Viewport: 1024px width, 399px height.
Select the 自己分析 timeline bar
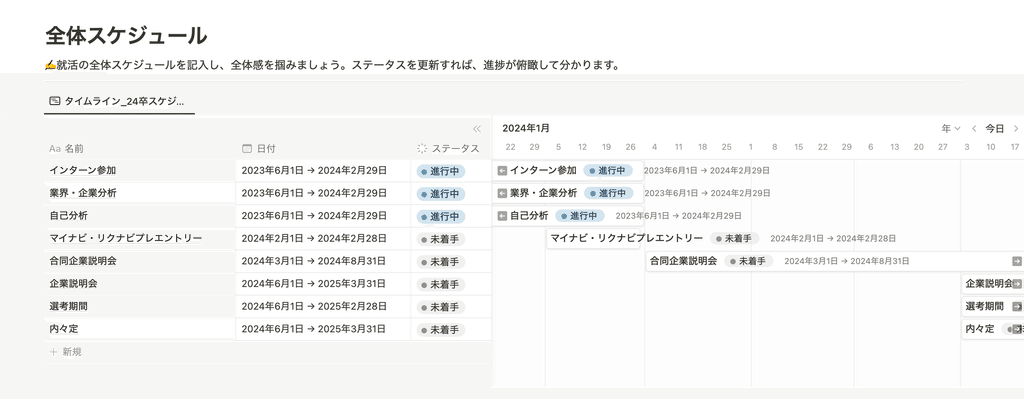(568, 215)
